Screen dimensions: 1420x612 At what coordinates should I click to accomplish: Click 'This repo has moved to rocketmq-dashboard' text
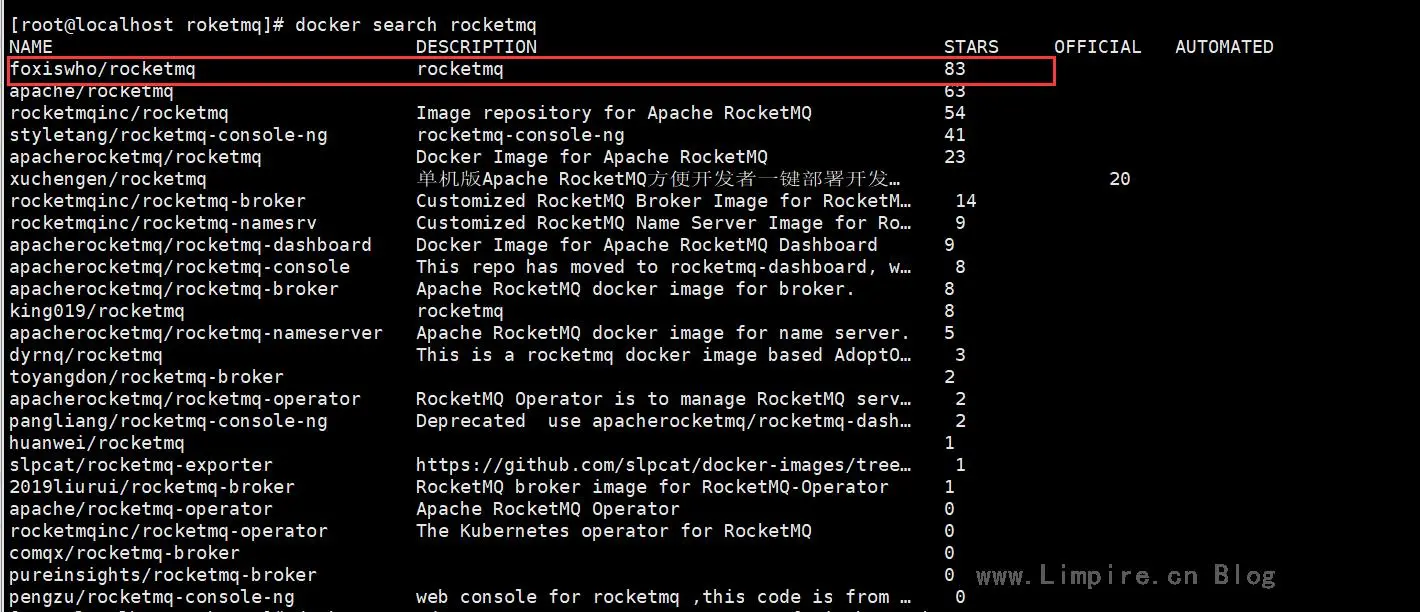(664, 267)
